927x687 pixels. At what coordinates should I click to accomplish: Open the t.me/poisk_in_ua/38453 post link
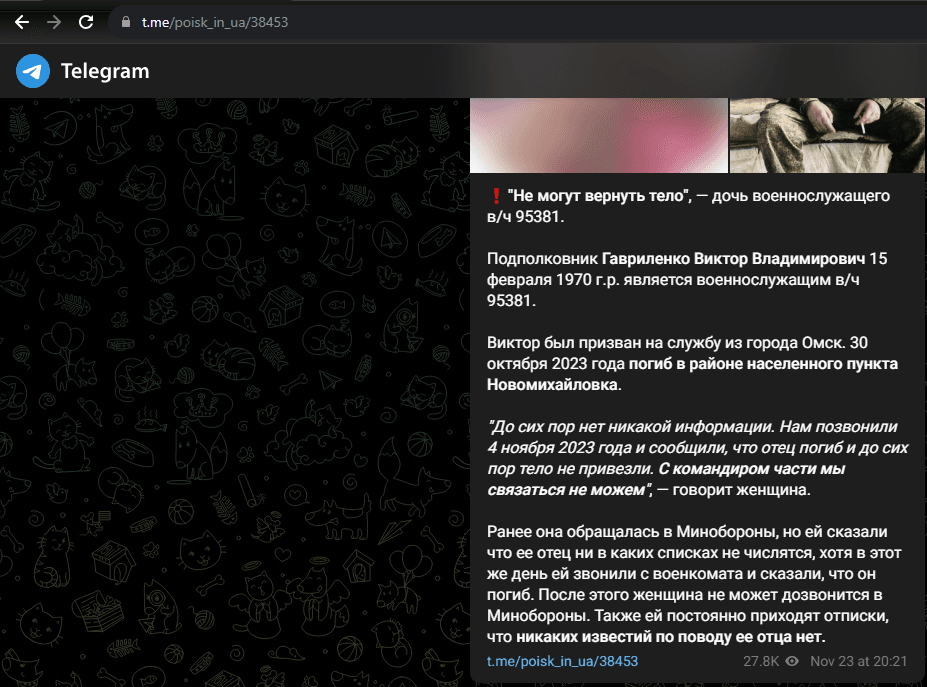click(562, 661)
